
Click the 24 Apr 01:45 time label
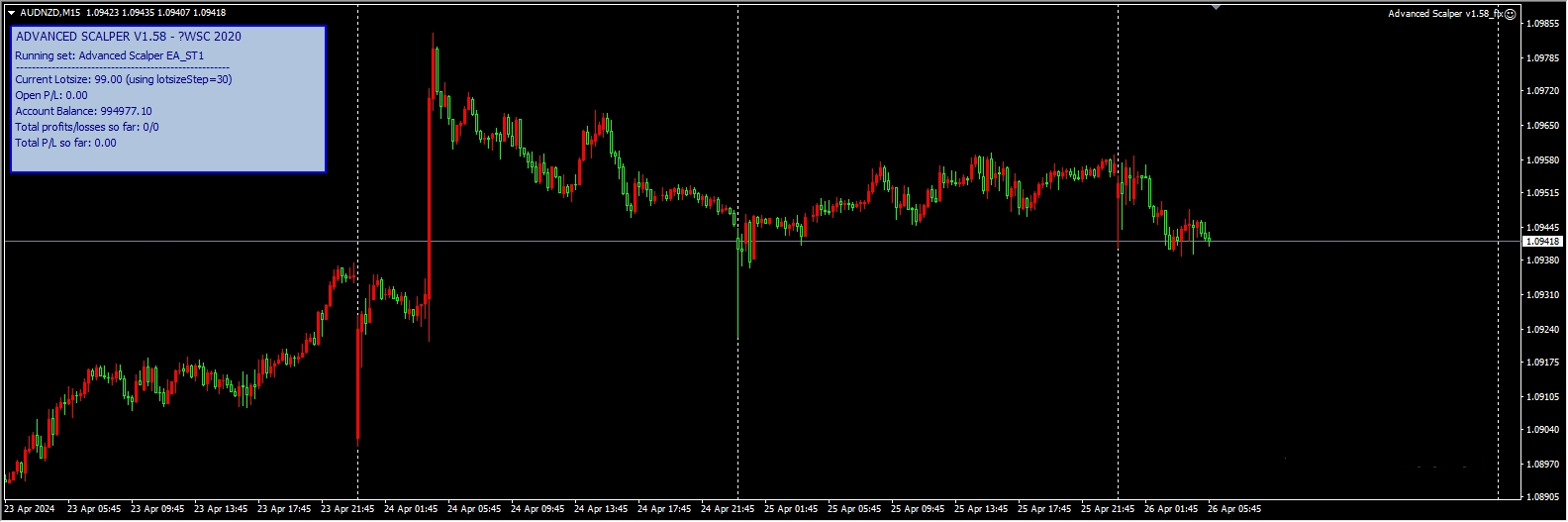click(x=411, y=509)
